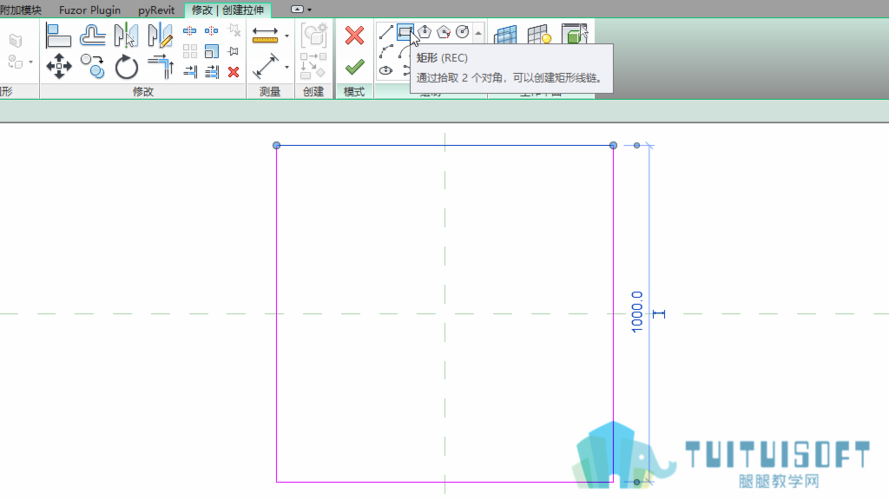Select the blue top sketch line
889x500 pixels.
tap(444, 145)
